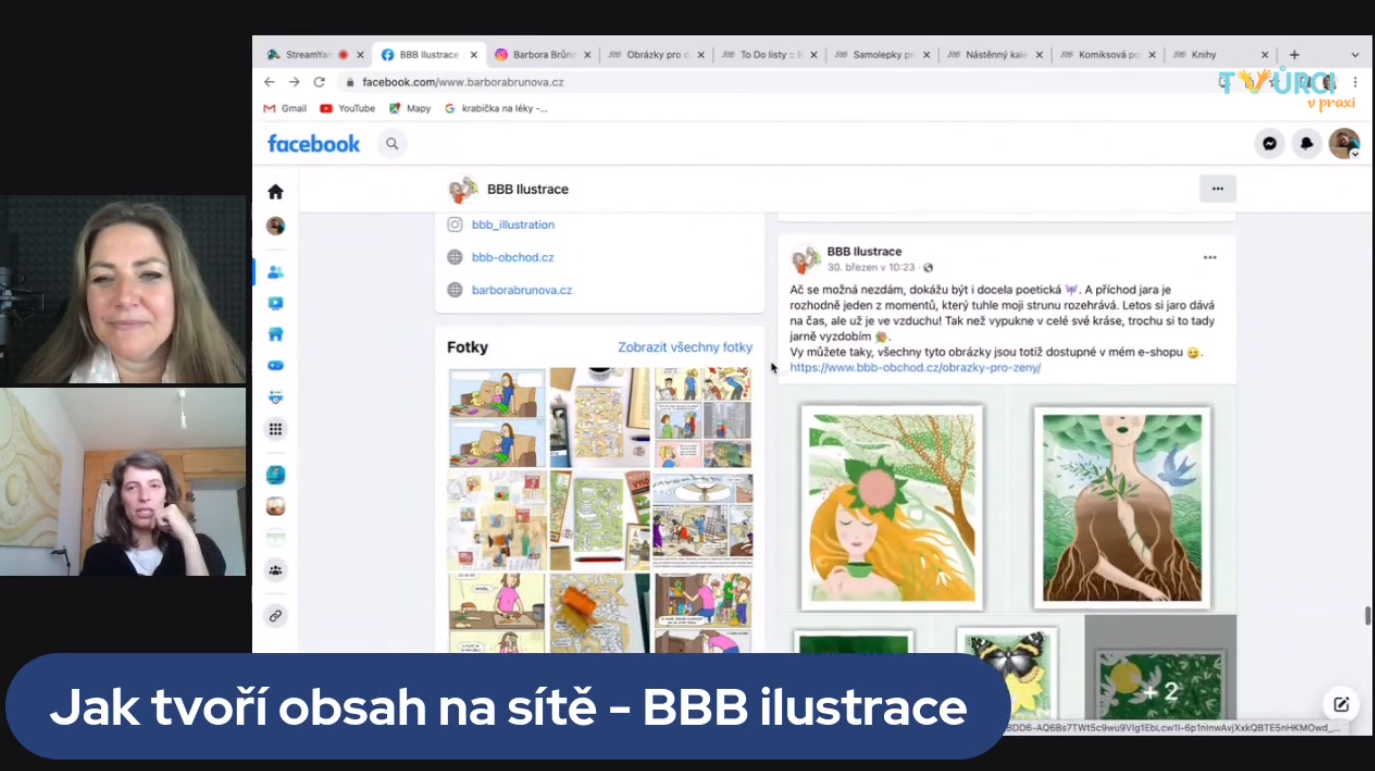Switch to Knihy tab

coord(1220,55)
